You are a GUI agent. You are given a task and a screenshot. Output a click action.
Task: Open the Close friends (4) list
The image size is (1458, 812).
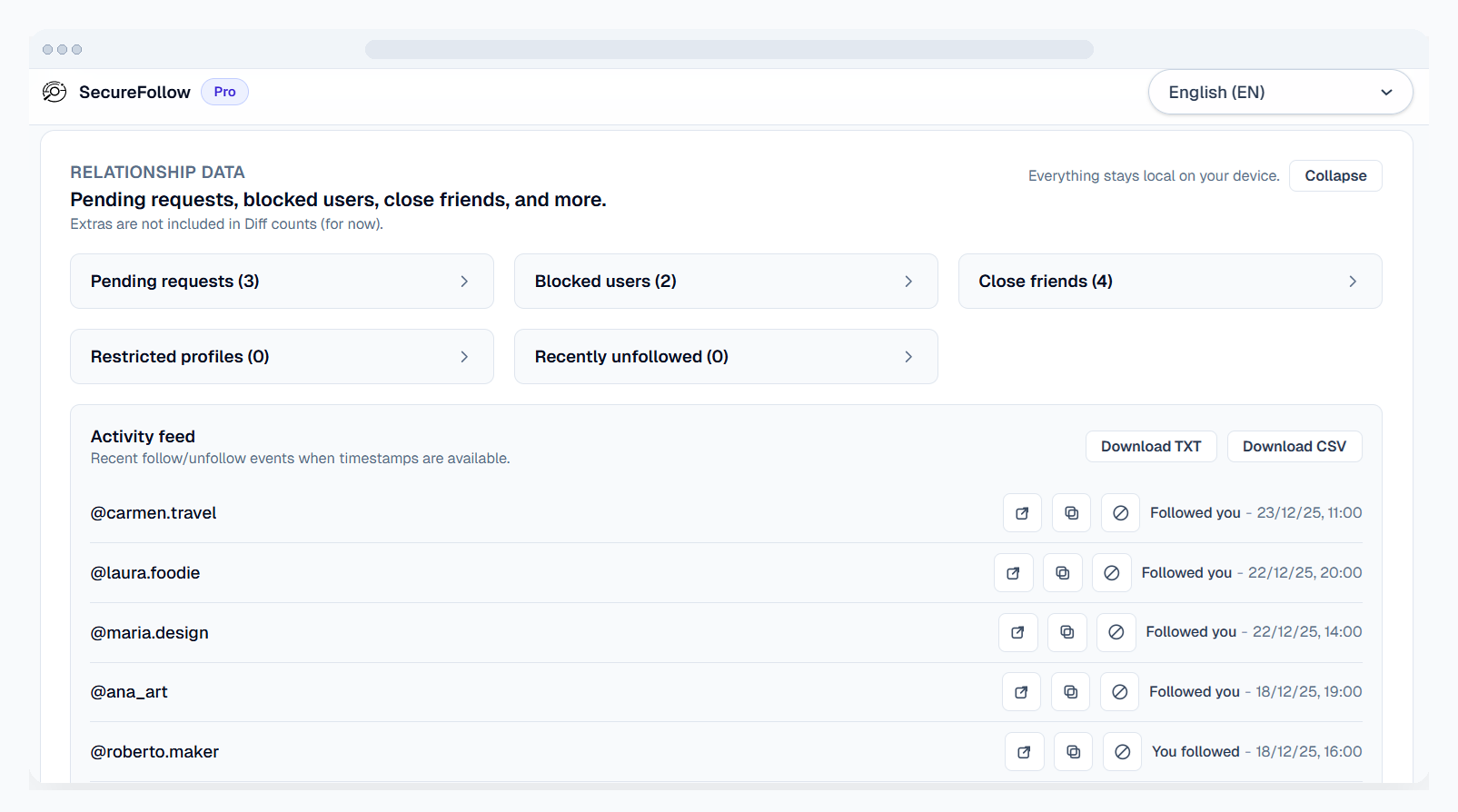pos(1169,282)
